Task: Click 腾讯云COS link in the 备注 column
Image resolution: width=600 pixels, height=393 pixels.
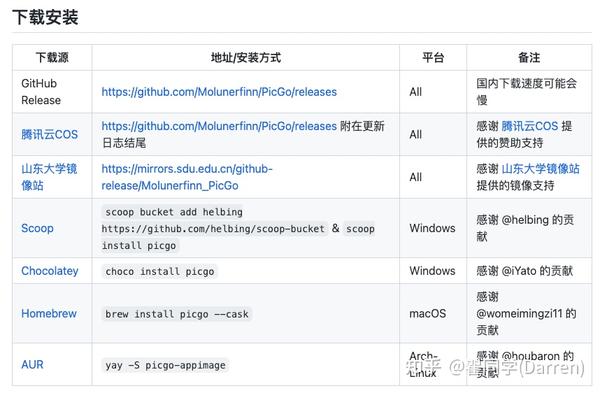Action: click(x=530, y=126)
